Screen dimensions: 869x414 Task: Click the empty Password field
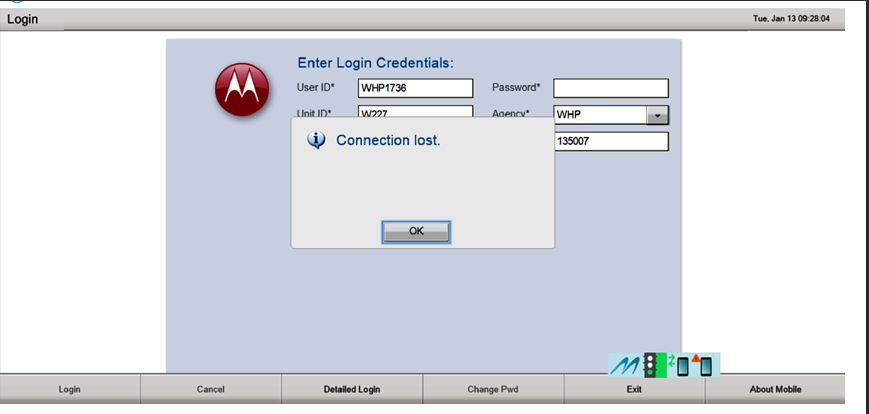click(x=611, y=88)
